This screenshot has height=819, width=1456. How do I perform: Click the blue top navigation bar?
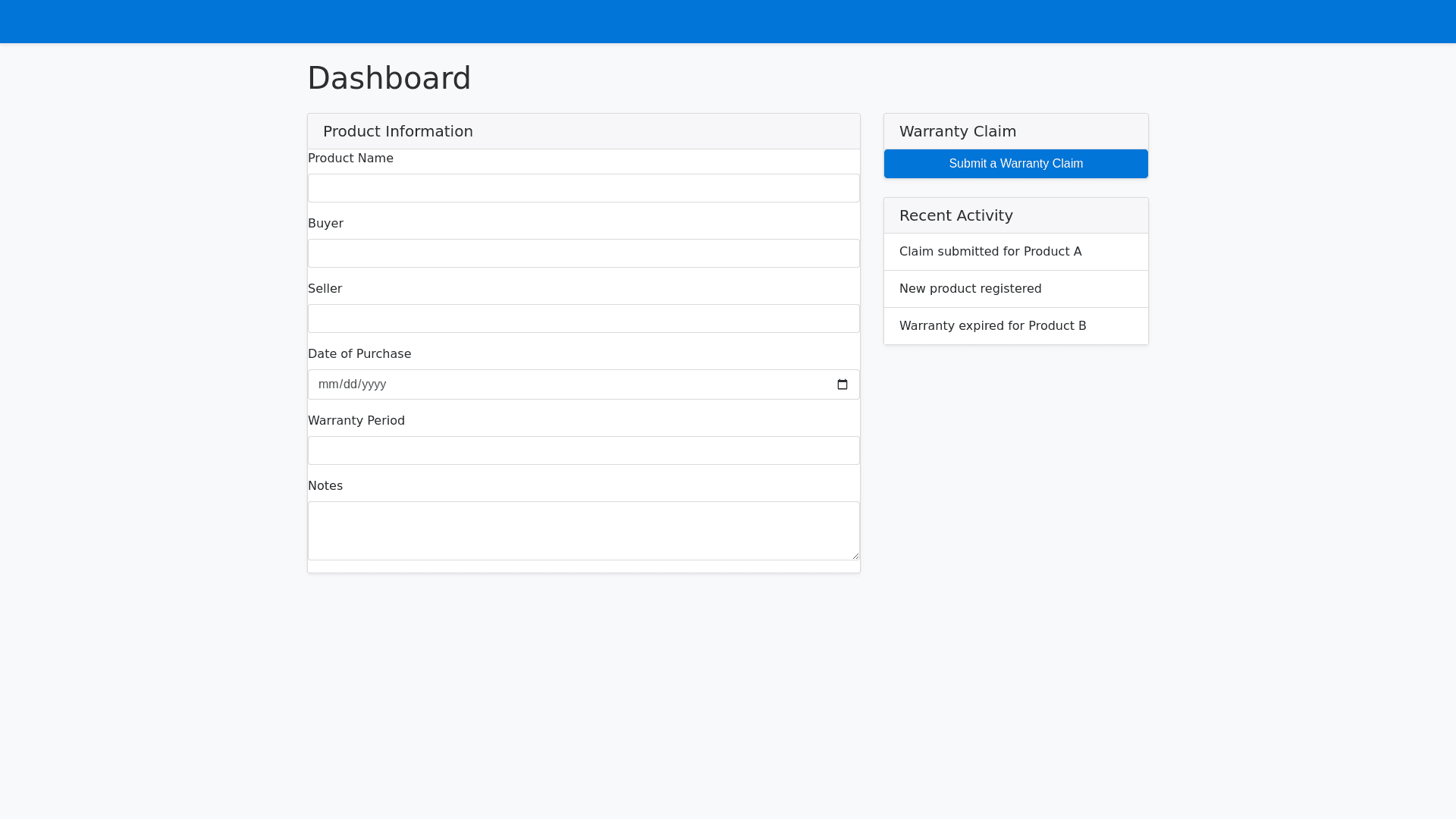click(728, 21)
